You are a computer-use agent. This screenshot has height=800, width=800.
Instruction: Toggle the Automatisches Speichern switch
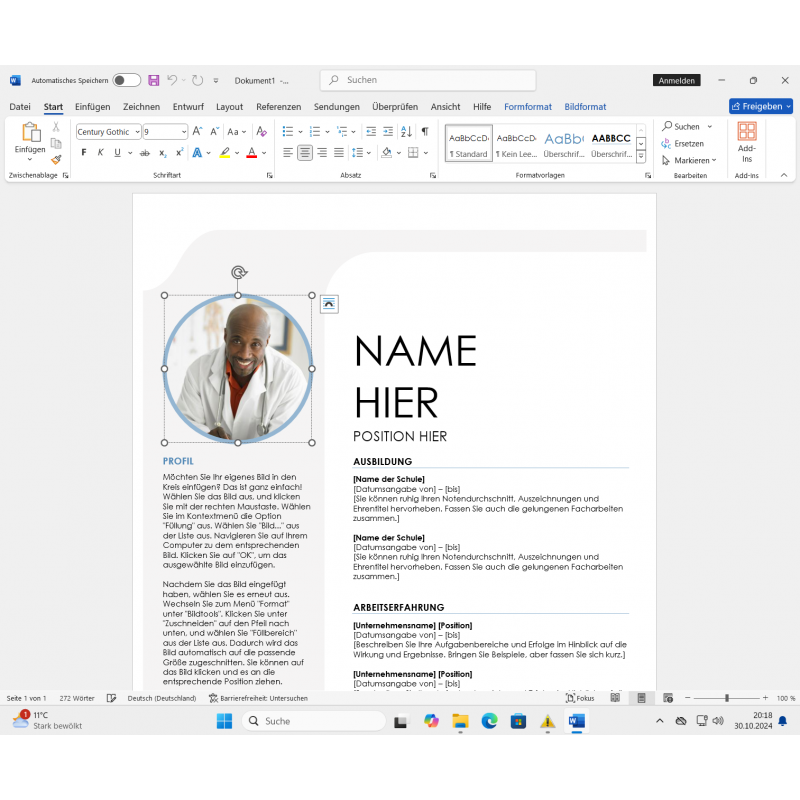pyautogui.click(x=126, y=80)
